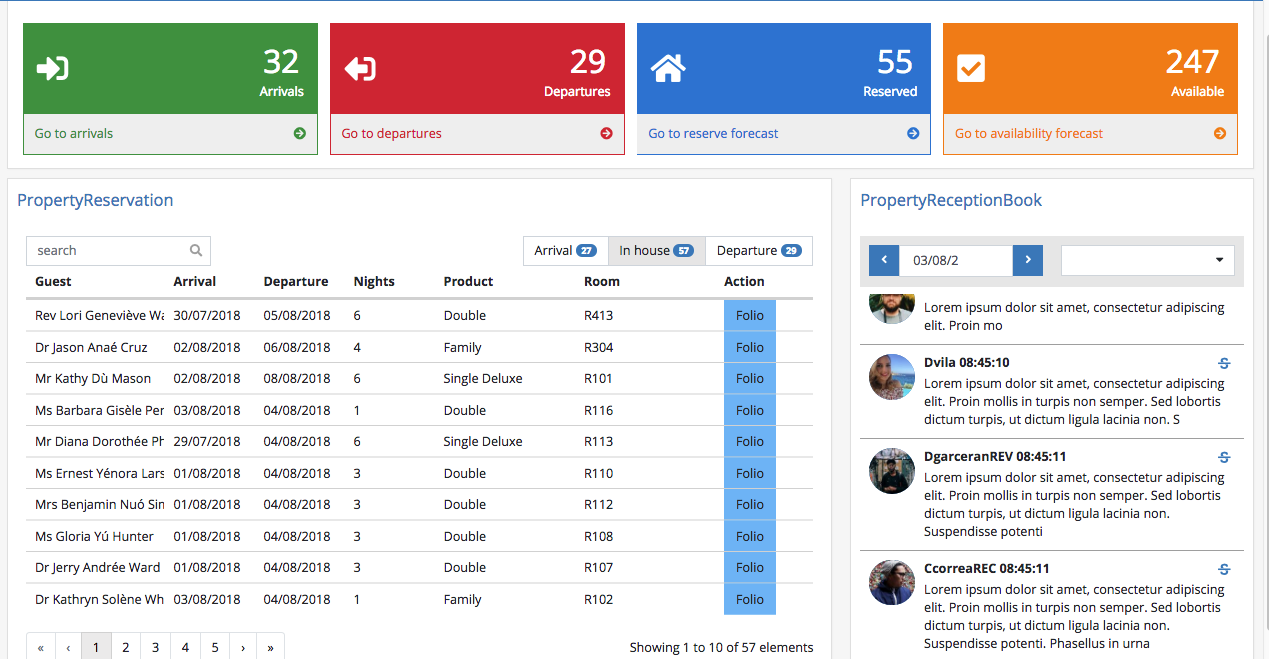This screenshot has height=659, width=1269.
Task: Go to previous date in reception book
Action: pos(884,261)
